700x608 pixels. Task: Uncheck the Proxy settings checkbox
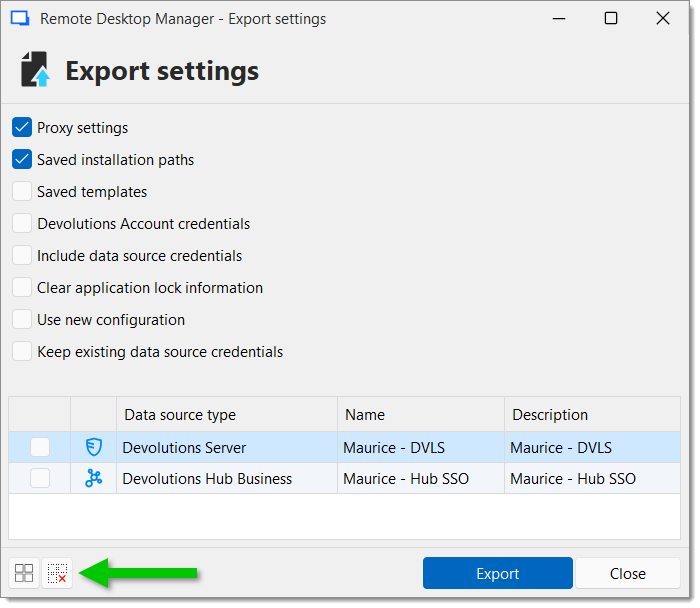click(x=22, y=128)
